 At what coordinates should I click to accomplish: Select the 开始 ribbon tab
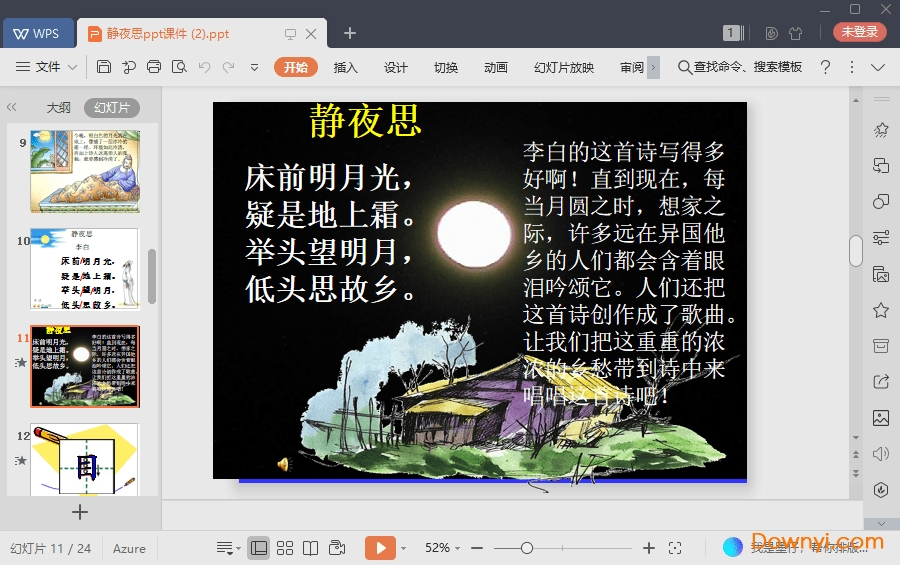point(296,67)
